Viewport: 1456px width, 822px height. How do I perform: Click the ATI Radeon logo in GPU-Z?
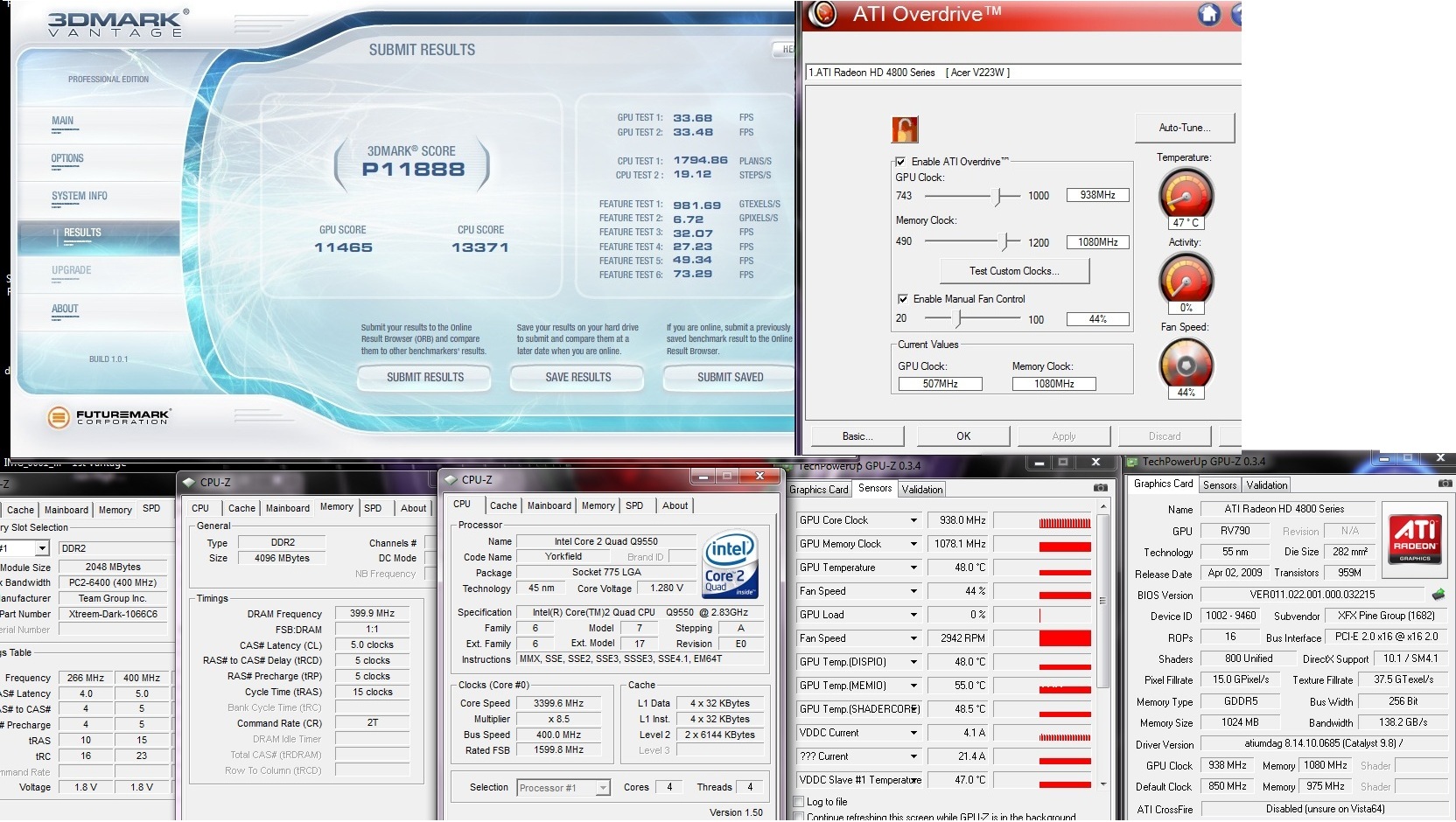1415,539
